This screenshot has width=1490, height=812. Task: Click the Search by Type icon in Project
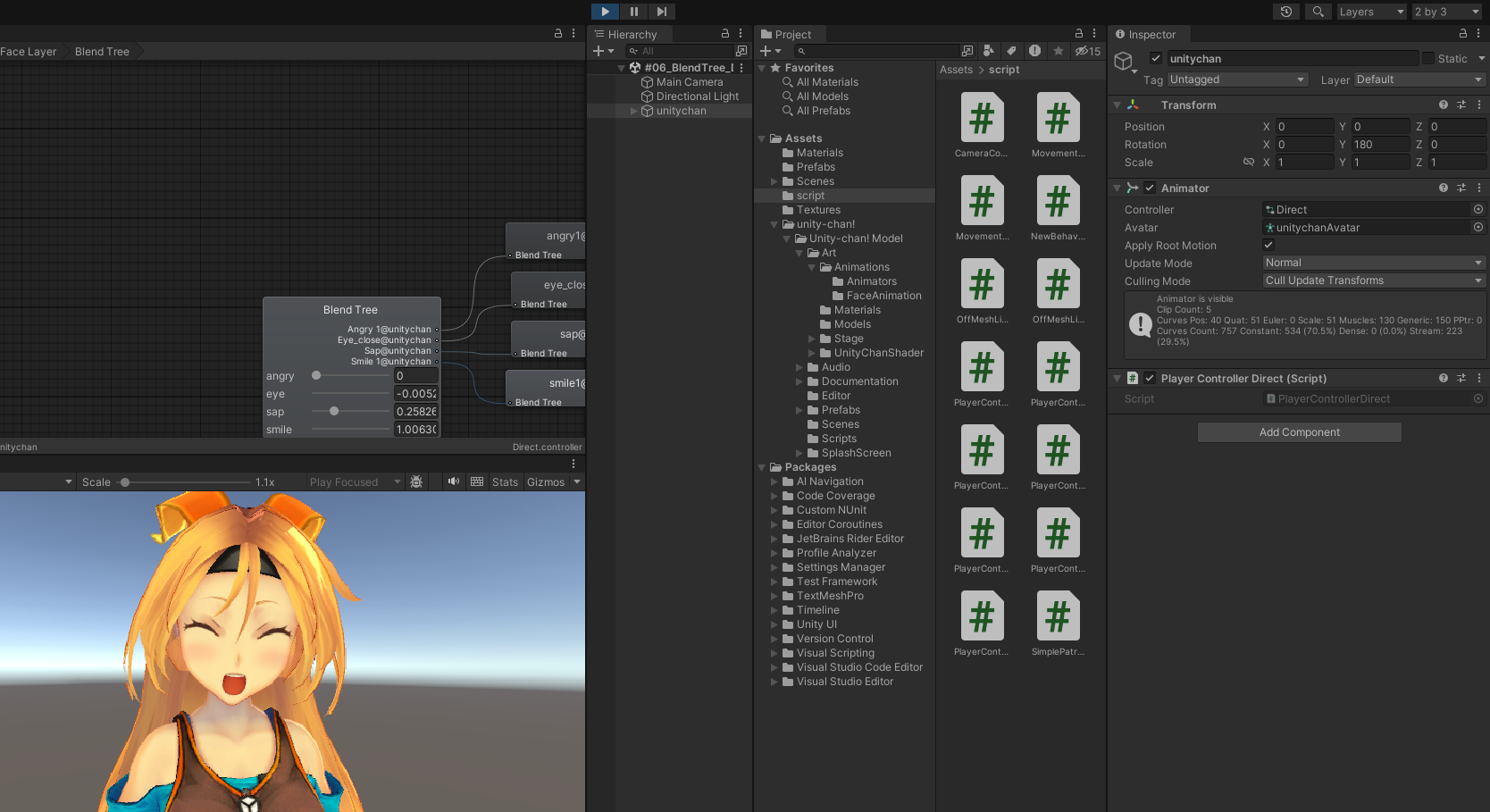tap(988, 51)
